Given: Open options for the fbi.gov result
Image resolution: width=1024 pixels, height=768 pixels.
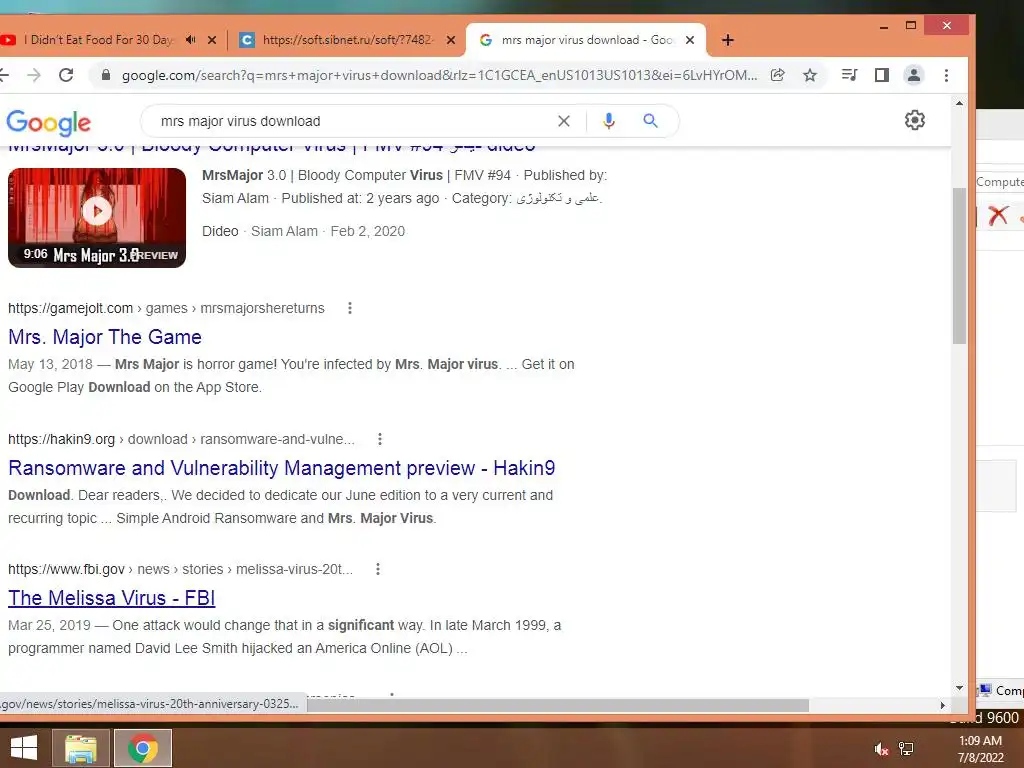Looking at the screenshot, I should coord(377,569).
